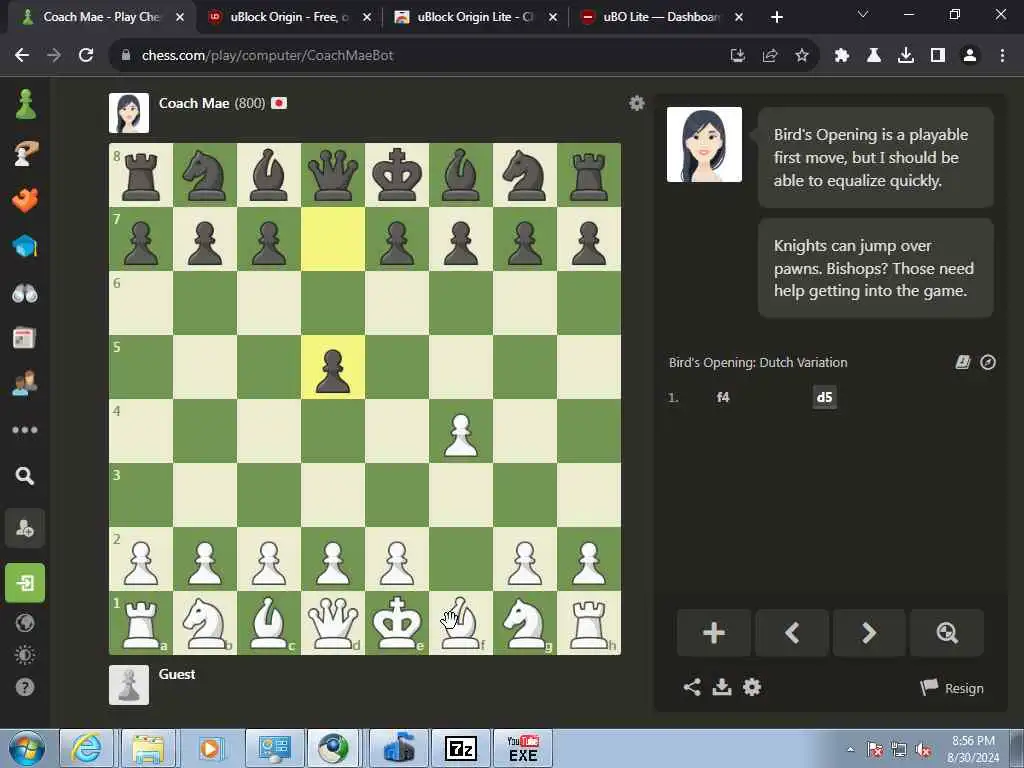The image size is (1024, 768).
Task: Click Coach Mae avatar above board
Action: point(129,112)
